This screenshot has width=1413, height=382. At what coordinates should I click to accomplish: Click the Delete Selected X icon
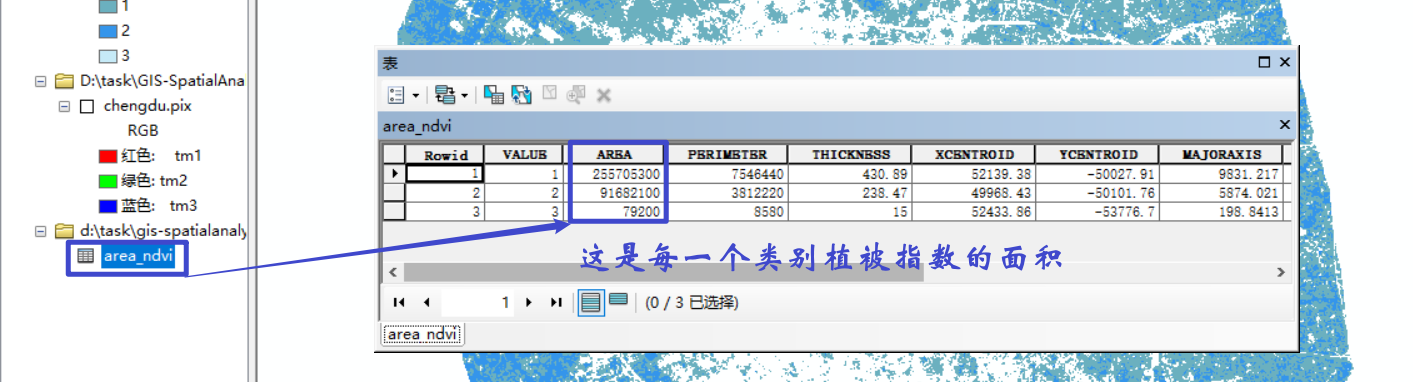604,96
